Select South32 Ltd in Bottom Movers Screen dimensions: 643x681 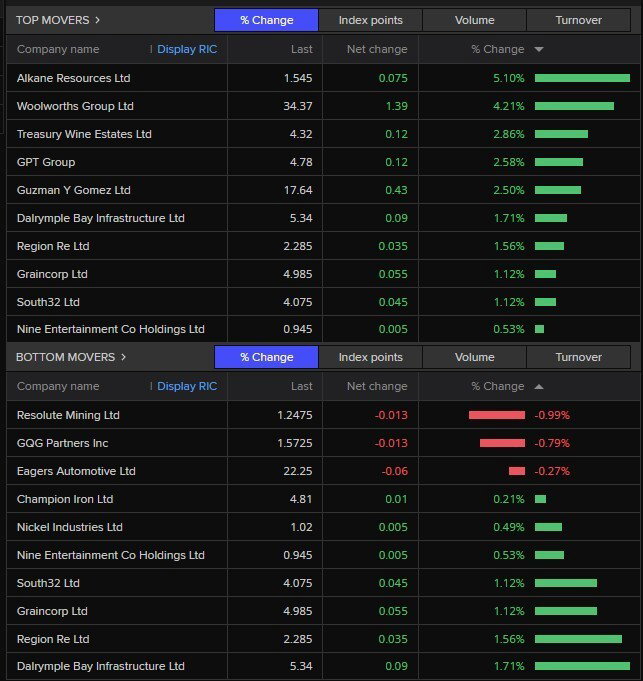(48, 583)
